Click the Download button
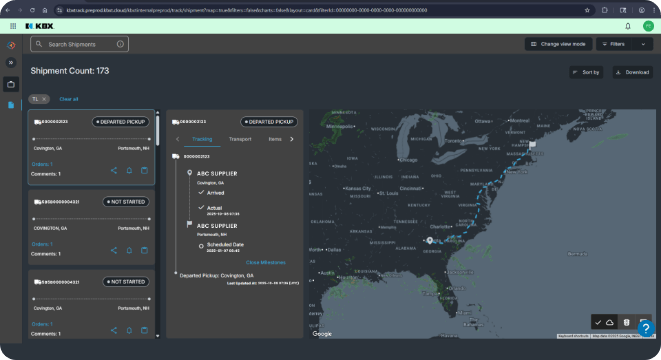 (x=632, y=72)
